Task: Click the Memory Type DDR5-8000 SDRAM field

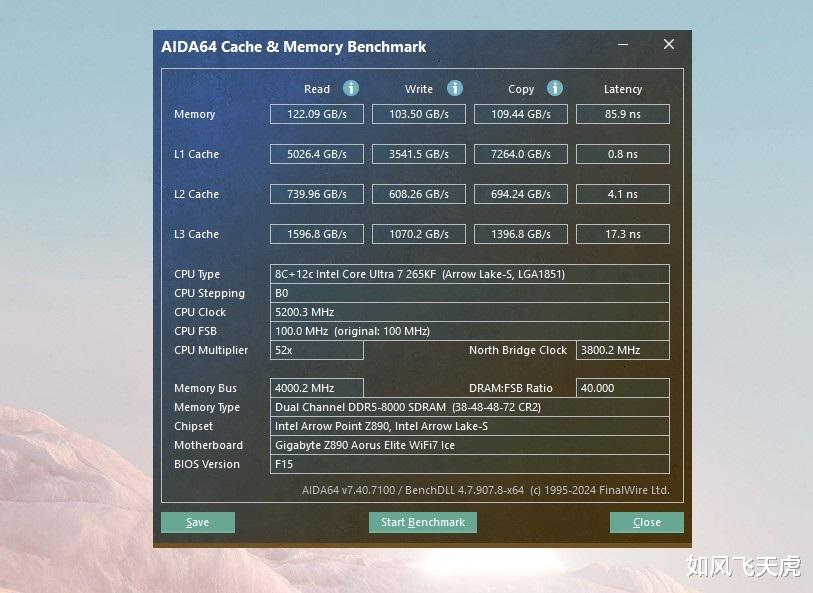Action: pos(470,407)
